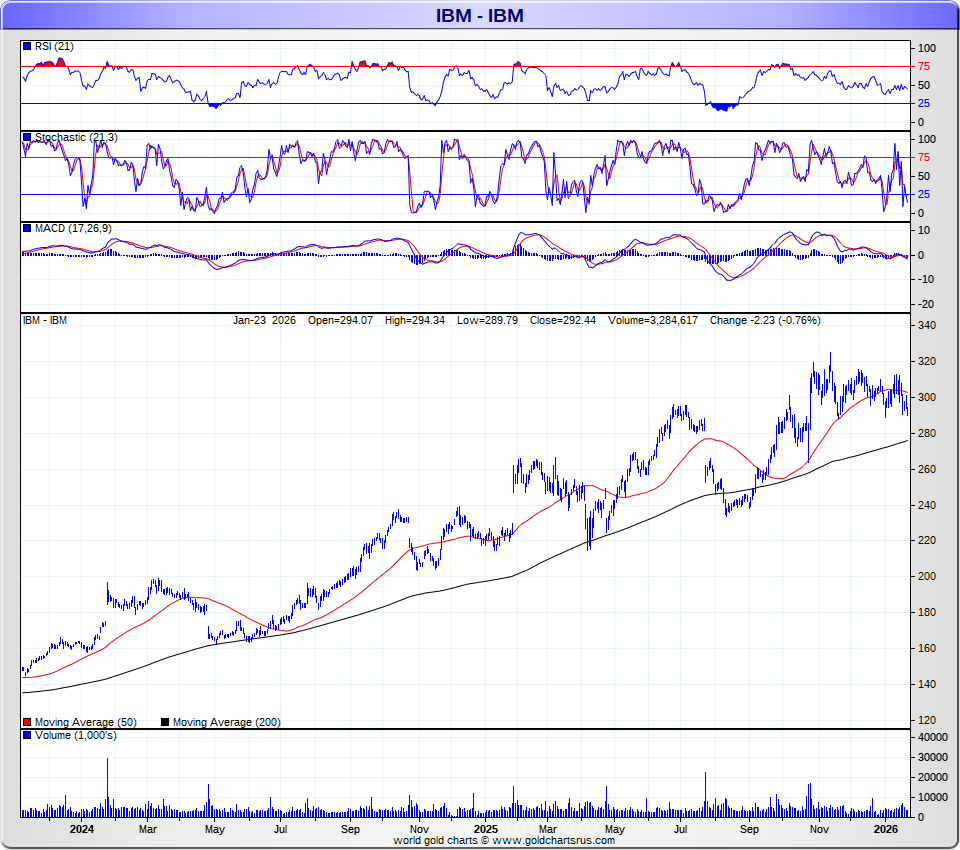Click the '120' price axis label
Screen dimensions: 960x850
tap(927, 720)
